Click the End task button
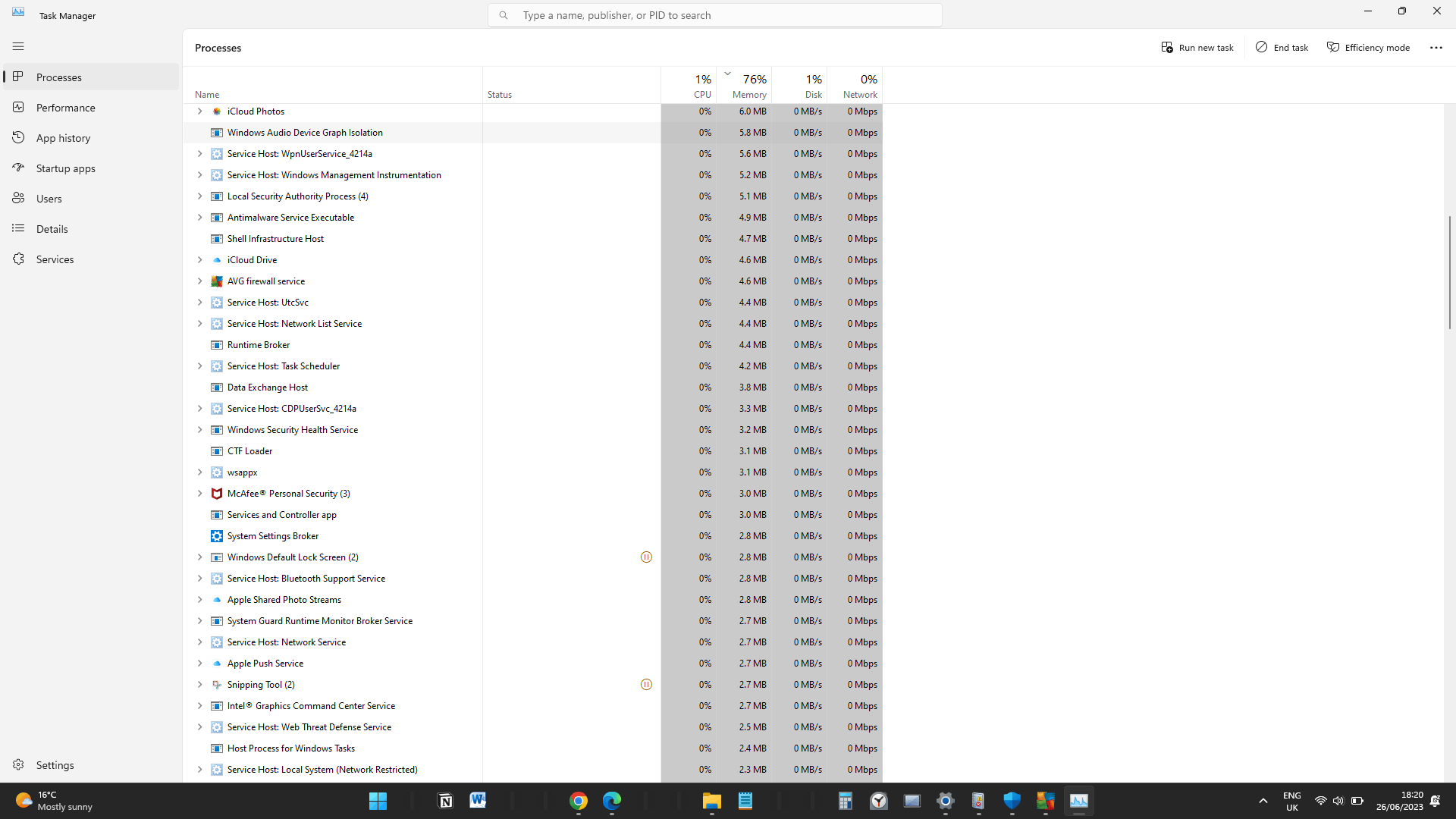This screenshot has height=819, width=1456. tap(1282, 47)
